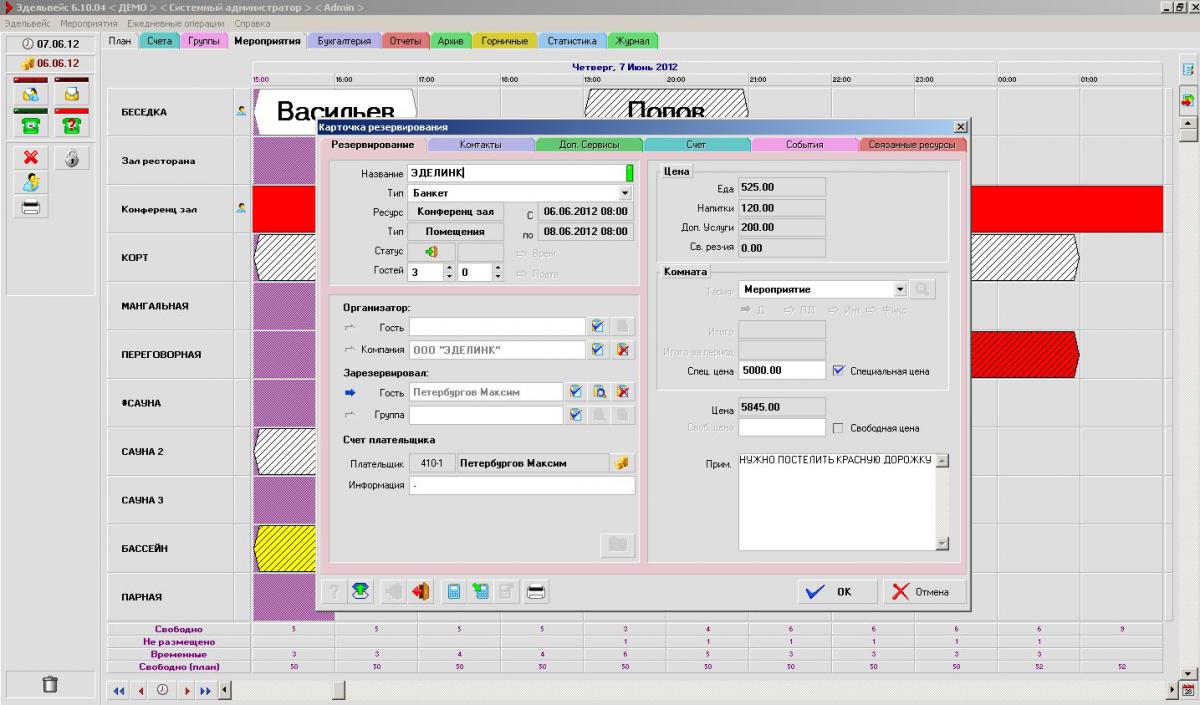Click the Статус check-in arrow icon button
Image resolution: width=1200 pixels, height=705 pixels.
coord(431,252)
